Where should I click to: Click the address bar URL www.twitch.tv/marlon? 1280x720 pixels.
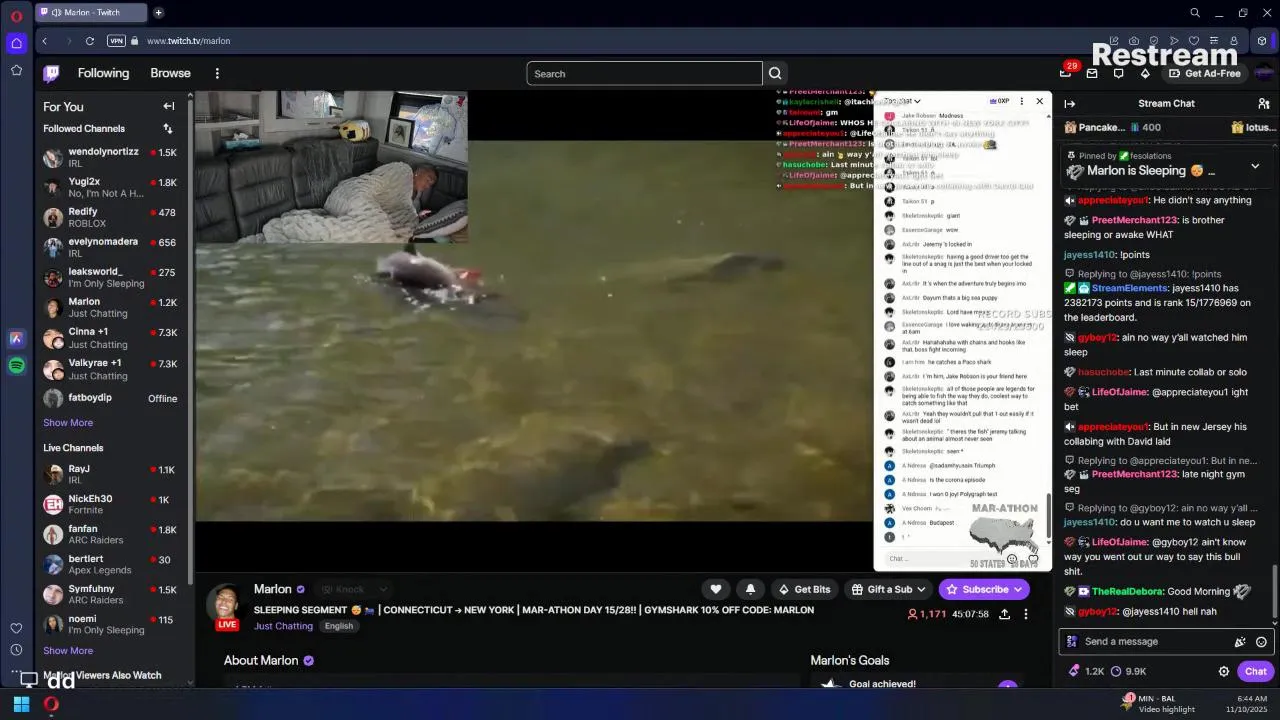pyautogui.click(x=188, y=41)
